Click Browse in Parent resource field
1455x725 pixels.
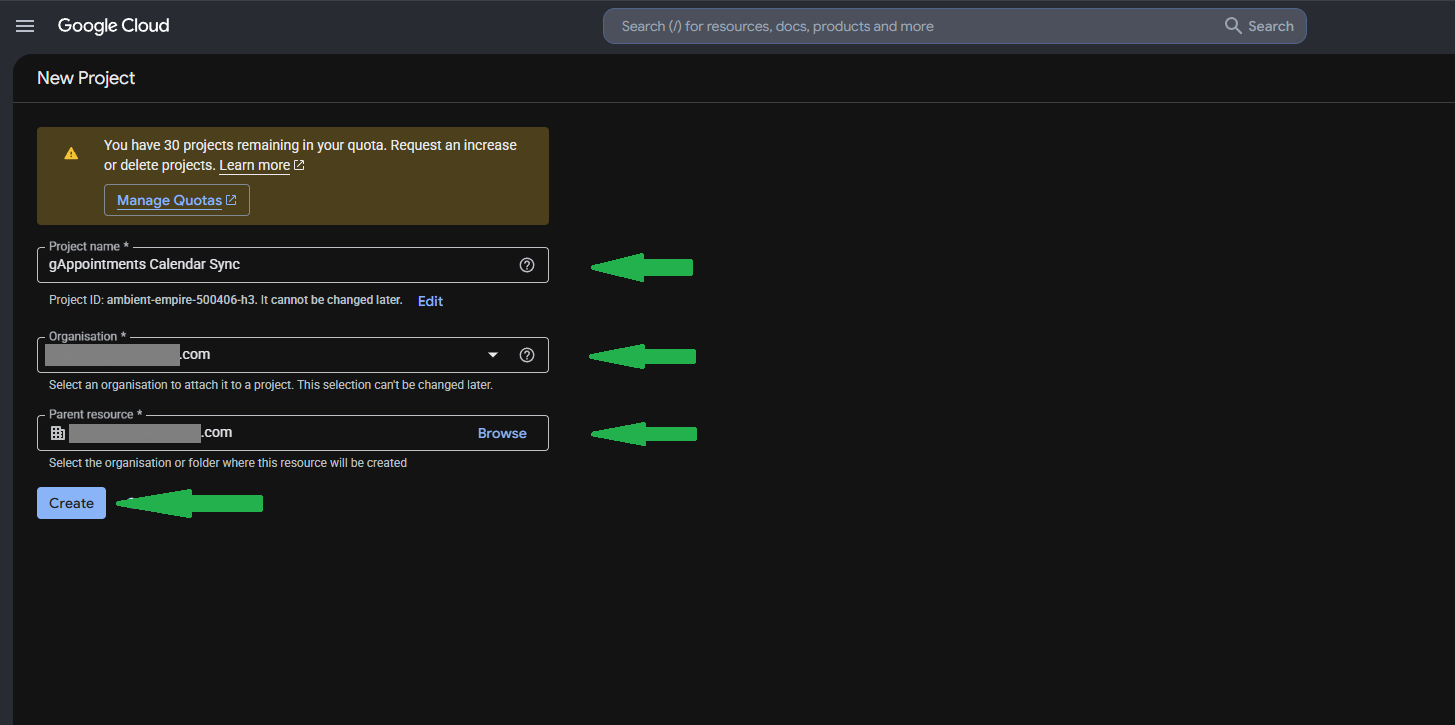click(x=502, y=433)
